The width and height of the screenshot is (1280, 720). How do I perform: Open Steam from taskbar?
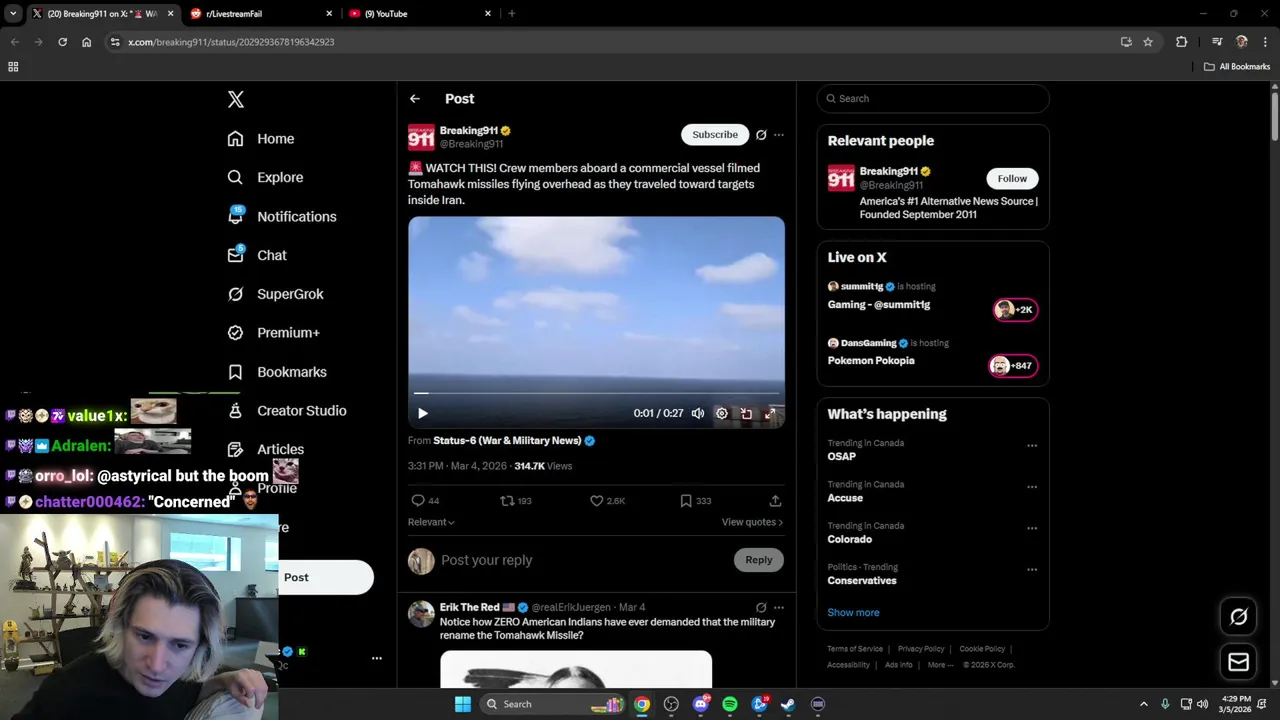pos(788,704)
